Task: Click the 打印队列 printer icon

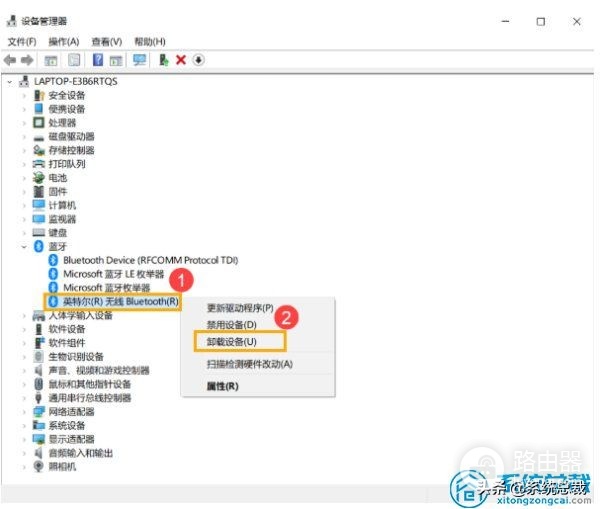Action: click(39, 164)
